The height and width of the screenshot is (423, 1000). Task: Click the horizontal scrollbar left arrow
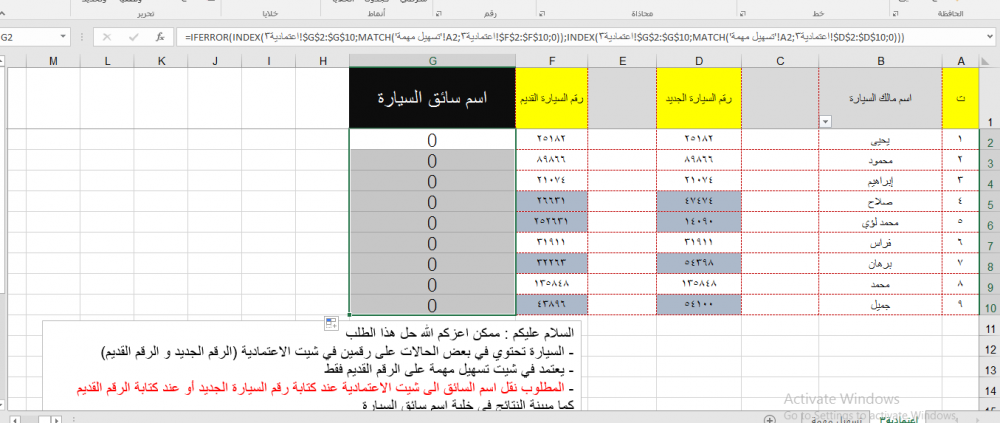click(x=15, y=420)
